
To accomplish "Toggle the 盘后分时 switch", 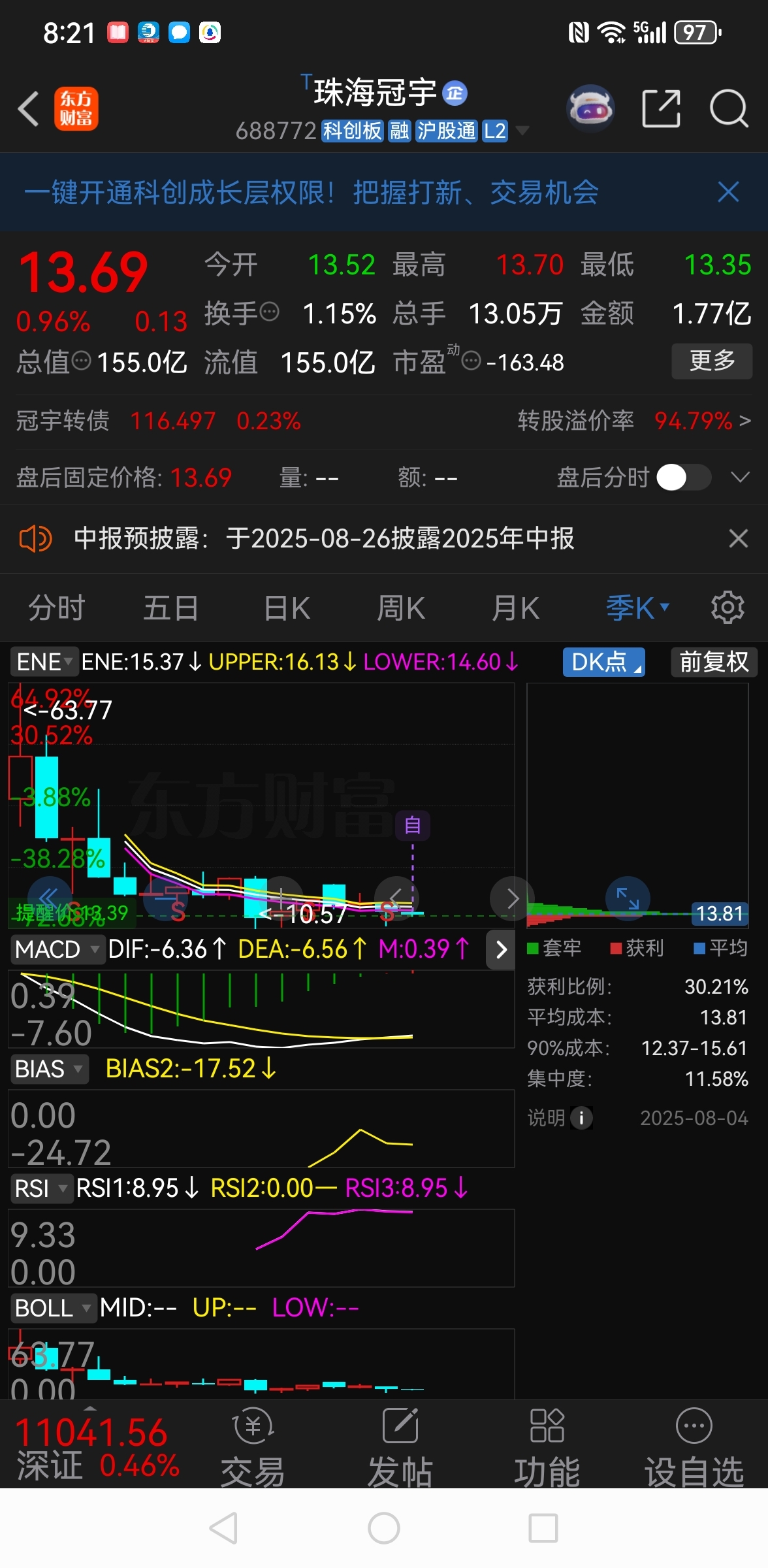I will (684, 477).
